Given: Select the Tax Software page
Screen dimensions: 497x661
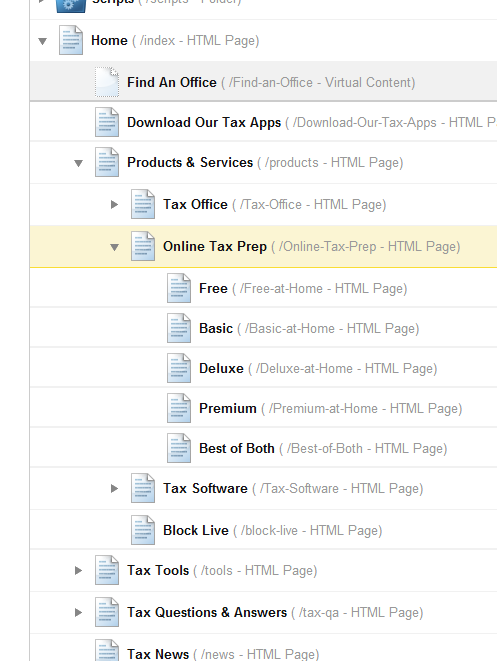Looking at the screenshot, I should pyautogui.click(x=205, y=489).
